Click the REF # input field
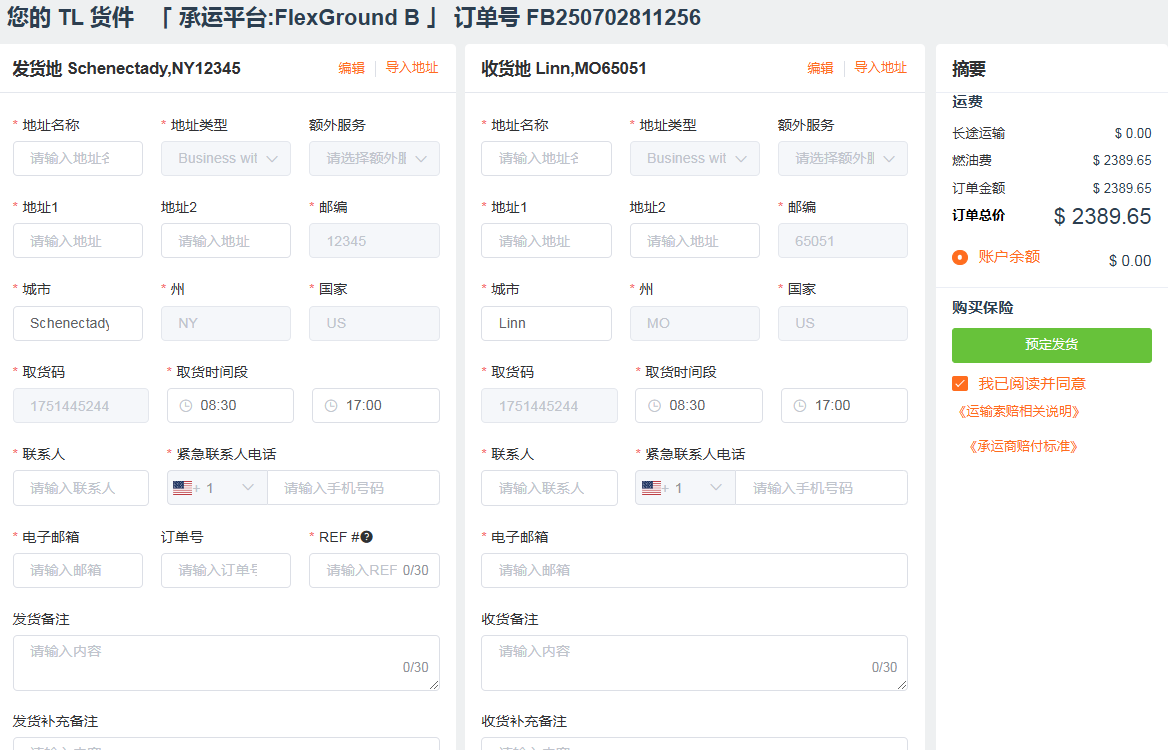This screenshot has height=750, width=1168. click(x=375, y=571)
